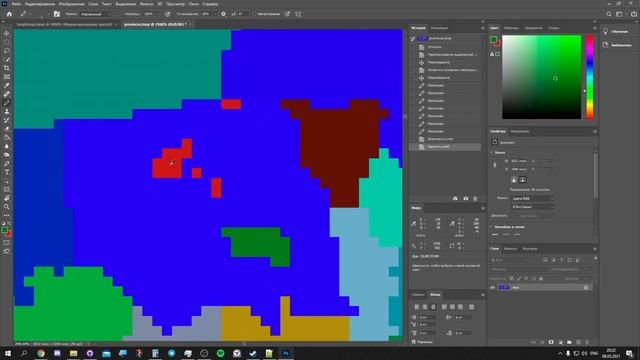Select the Eyedropper tool
This screenshot has height=360, width=640.
(7, 85)
